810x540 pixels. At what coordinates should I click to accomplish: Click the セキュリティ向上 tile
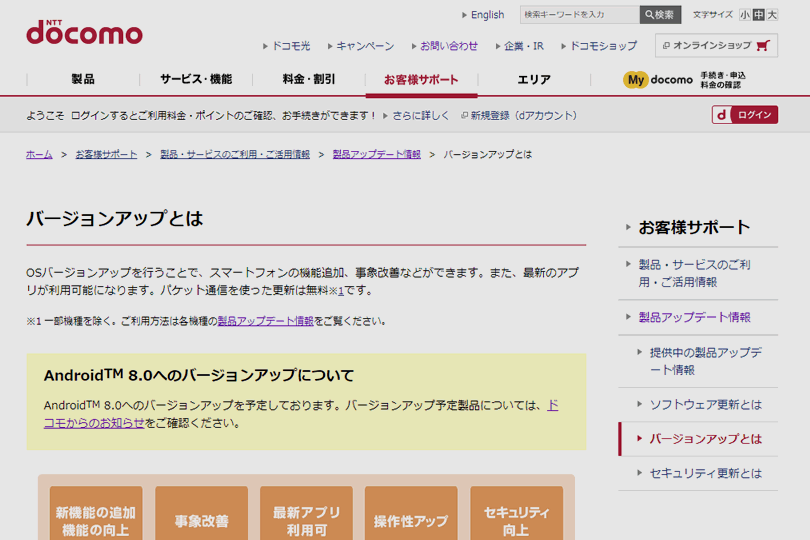[517, 513]
